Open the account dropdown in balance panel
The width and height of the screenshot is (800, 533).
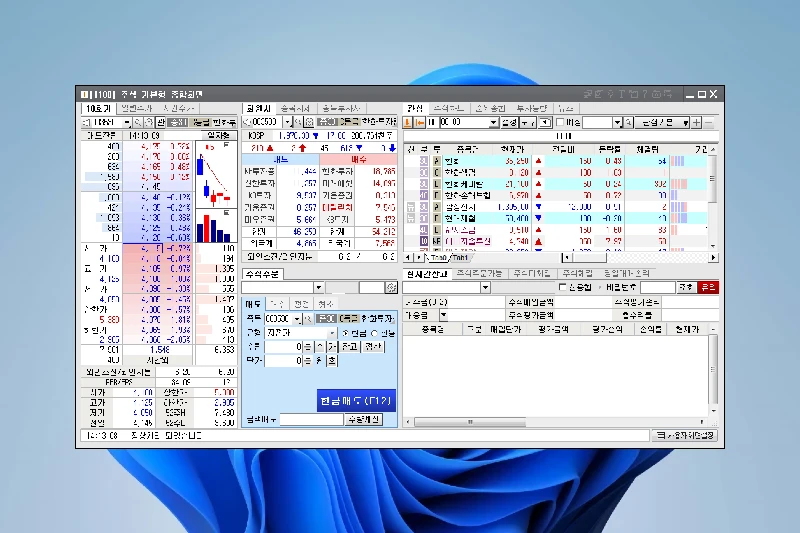coord(485,288)
